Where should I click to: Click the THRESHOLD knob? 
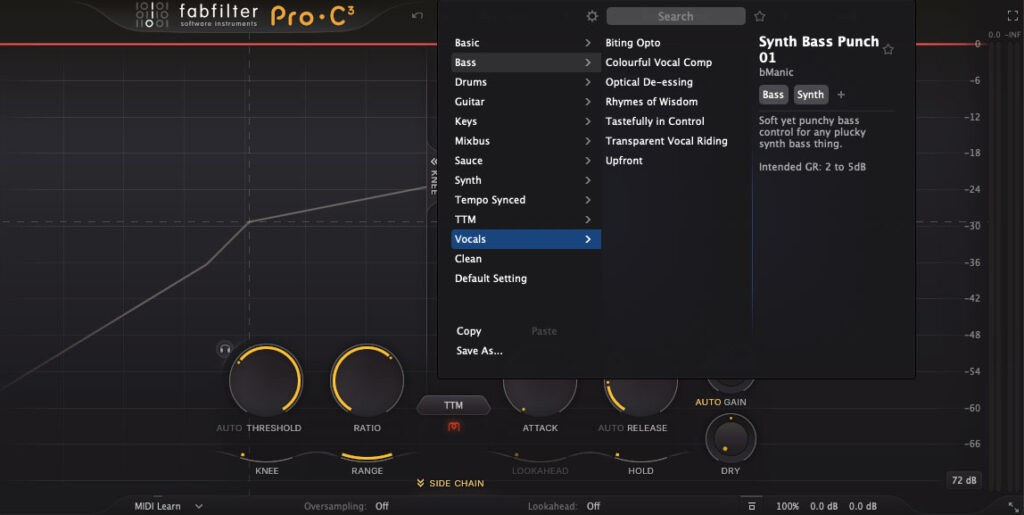pyautogui.click(x=265, y=380)
